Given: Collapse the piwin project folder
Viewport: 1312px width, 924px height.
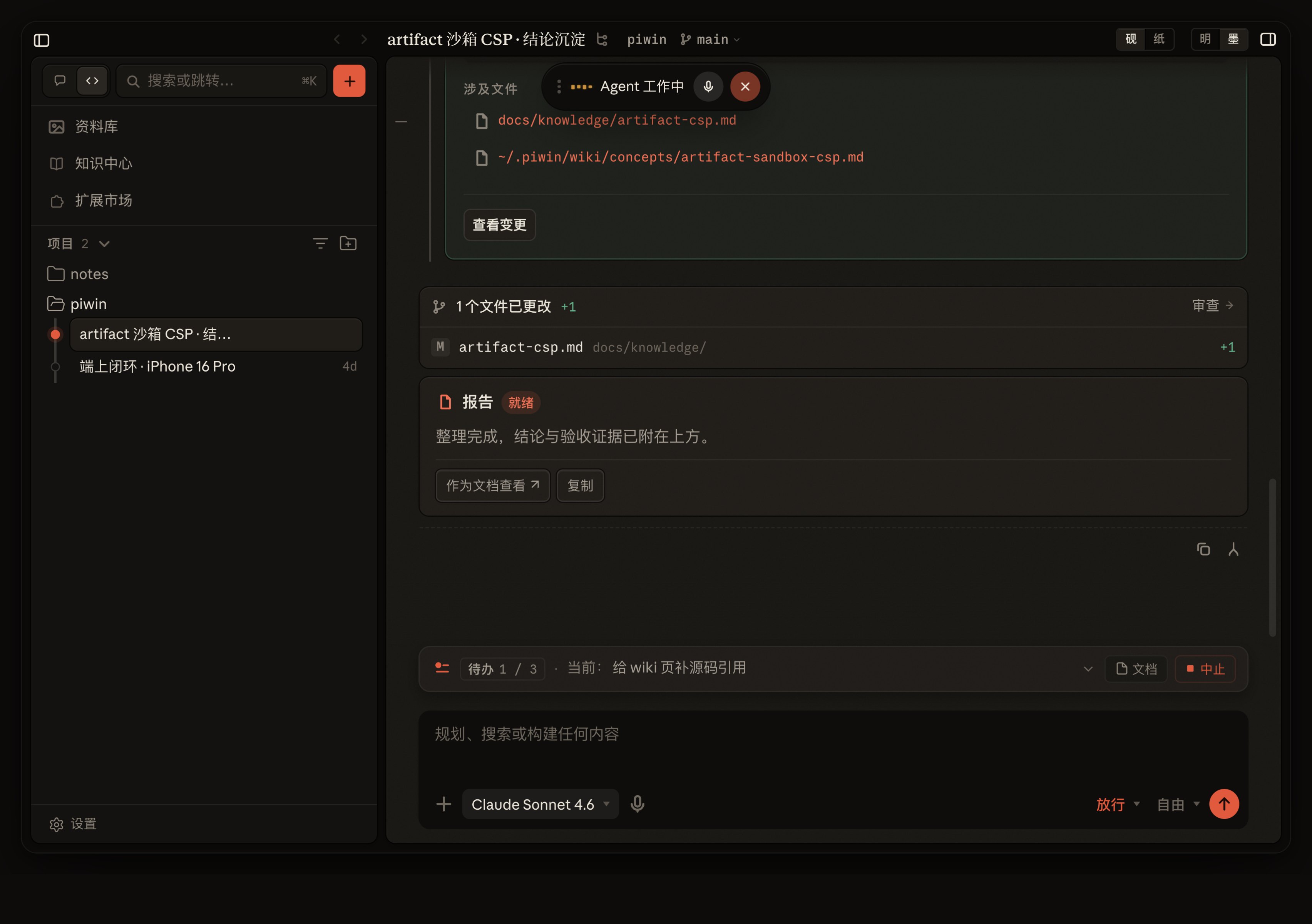Looking at the screenshot, I should pyautogui.click(x=203, y=304).
